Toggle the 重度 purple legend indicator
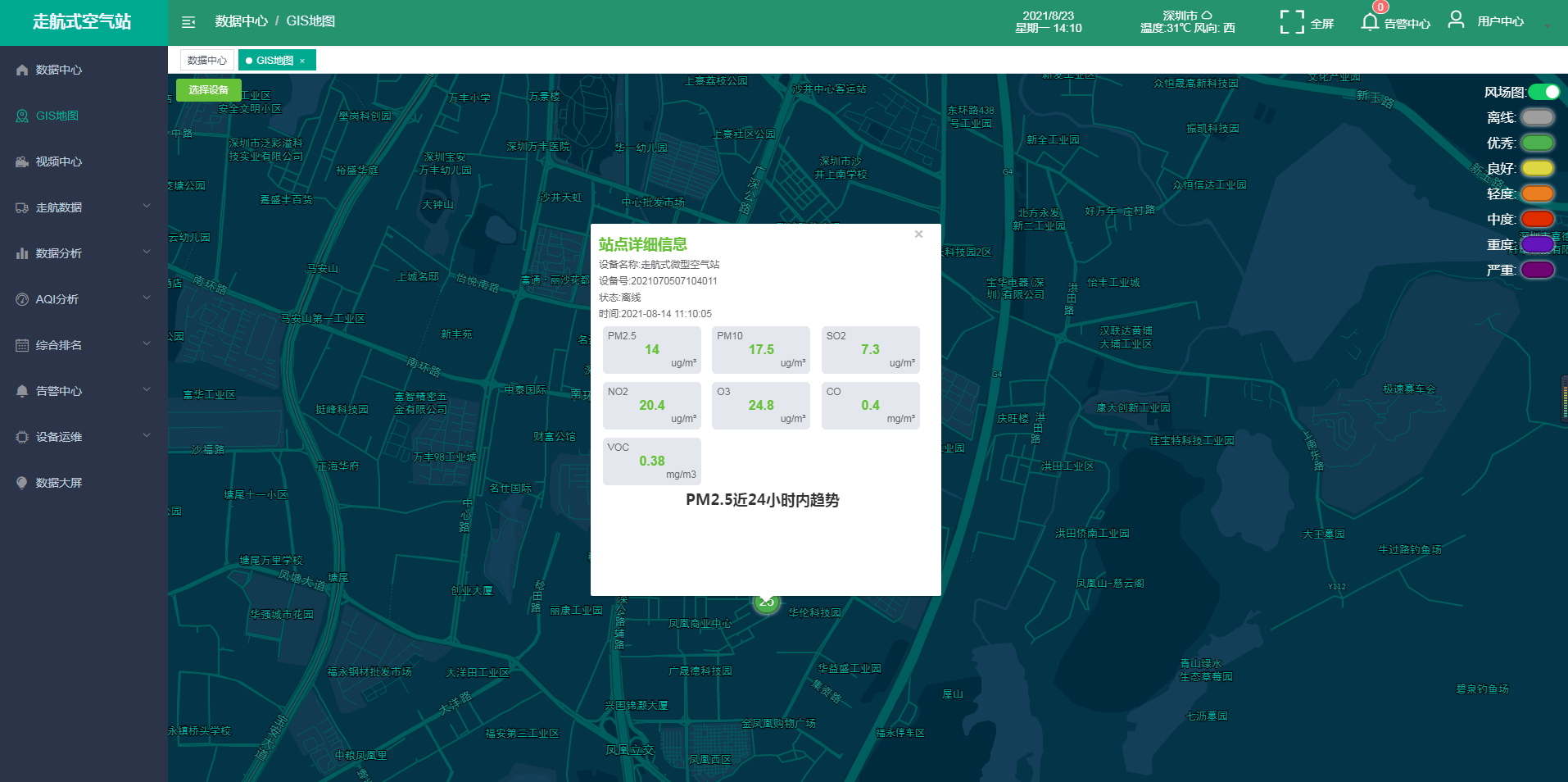The width and height of the screenshot is (1568, 782). pyautogui.click(x=1538, y=244)
